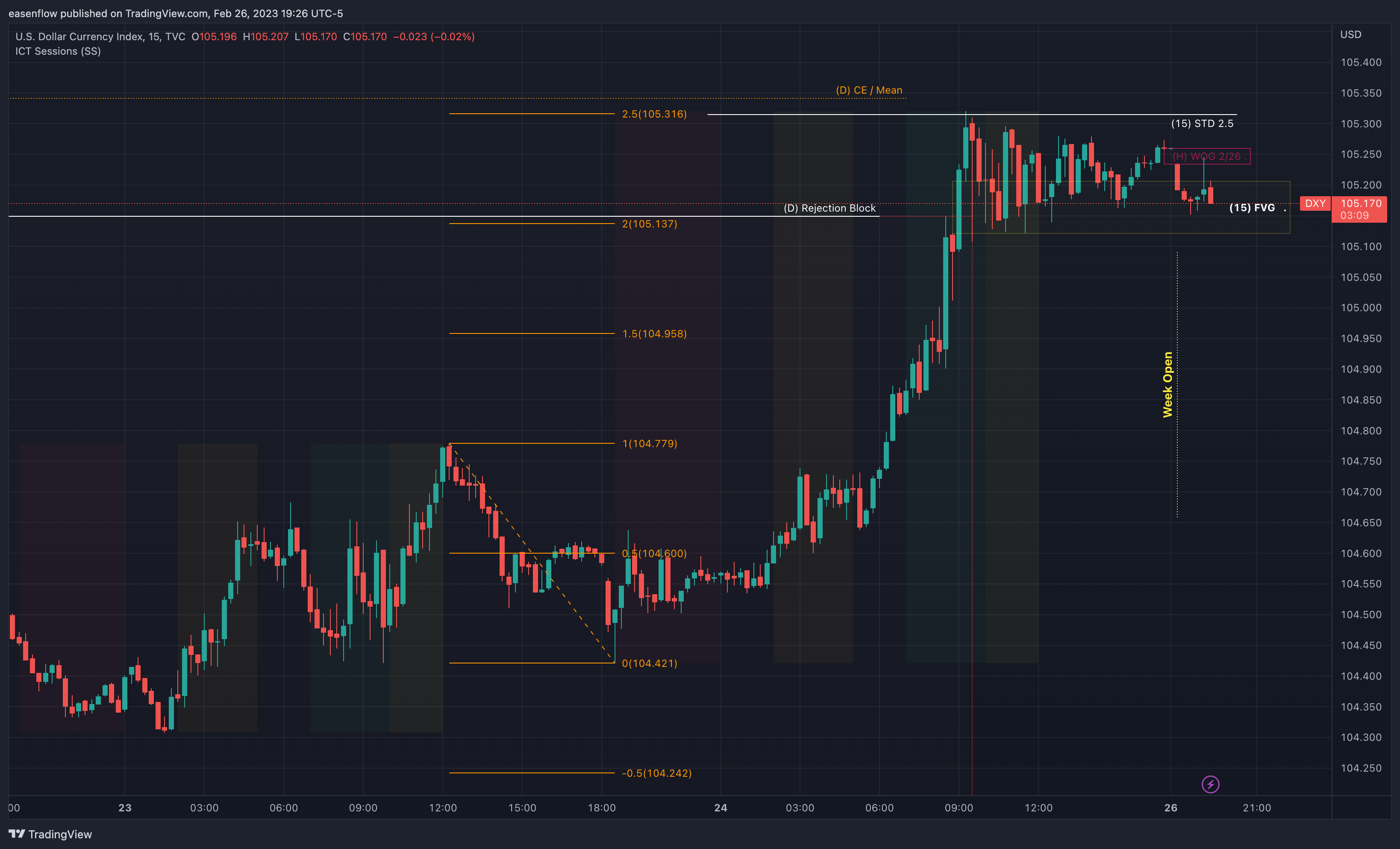Click the red DXY price tag
This screenshot has width=1400, height=849.
tap(1315, 203)
